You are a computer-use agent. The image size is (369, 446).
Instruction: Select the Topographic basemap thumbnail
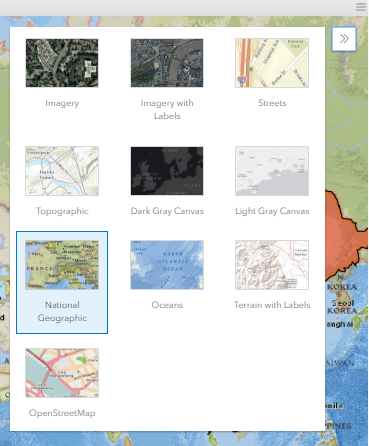pos(62,171)
